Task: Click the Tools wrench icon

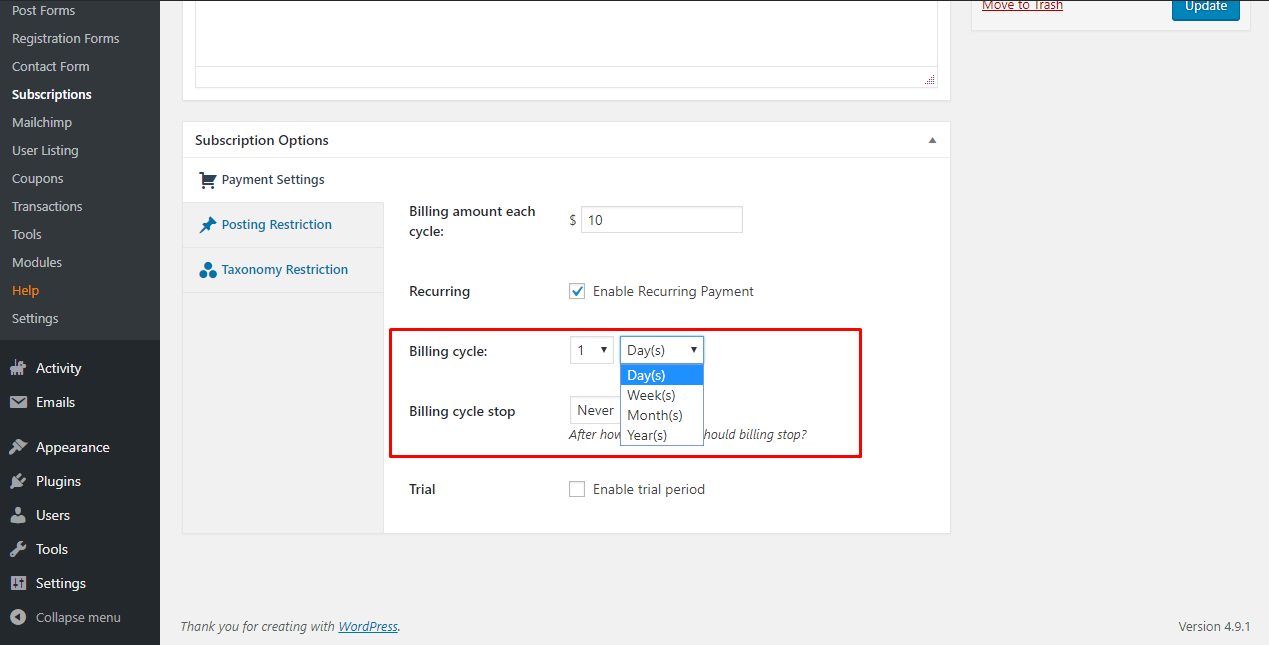Action: click(x=18, y=549)
